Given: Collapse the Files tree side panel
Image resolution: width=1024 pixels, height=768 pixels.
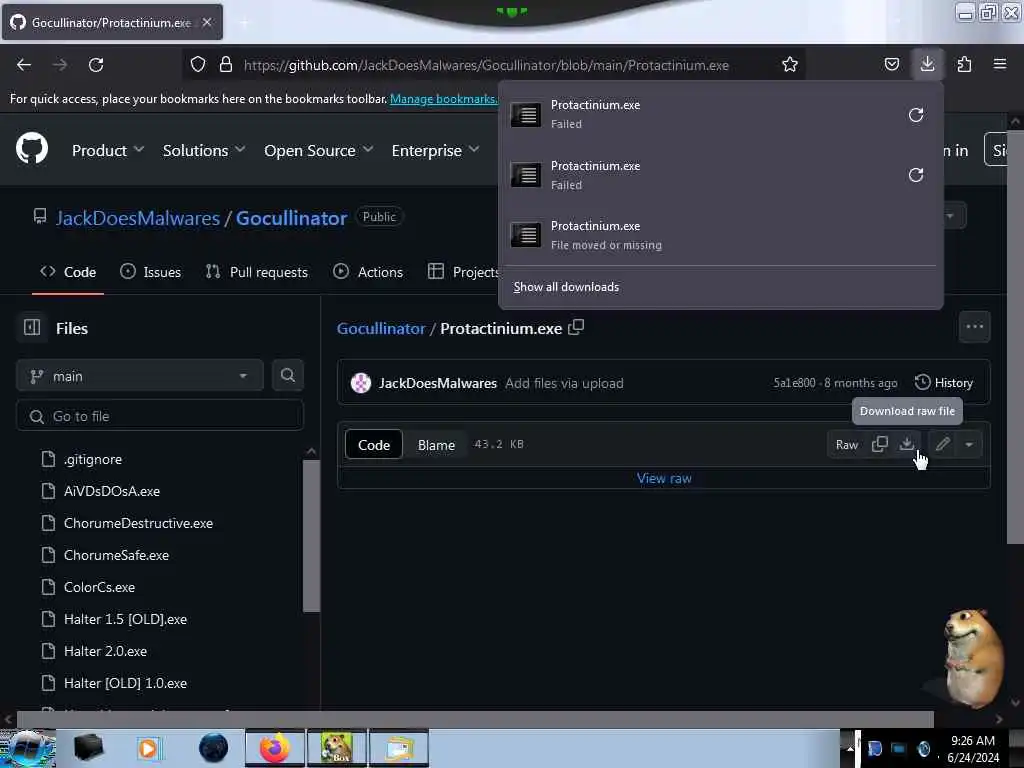Looking at the screenshot, I should 32,327.
